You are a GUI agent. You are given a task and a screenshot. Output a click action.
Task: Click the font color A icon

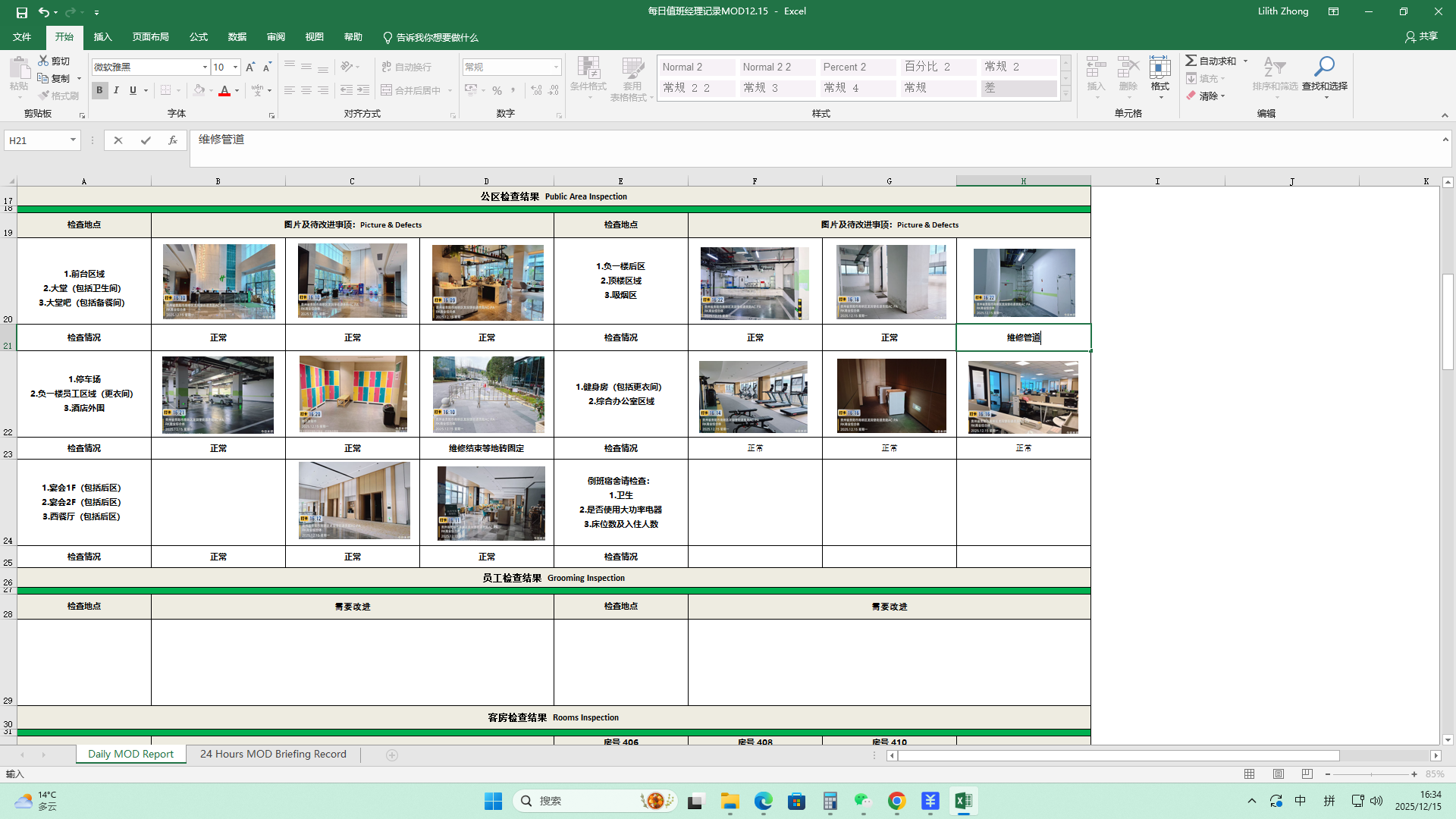[224, 90]
